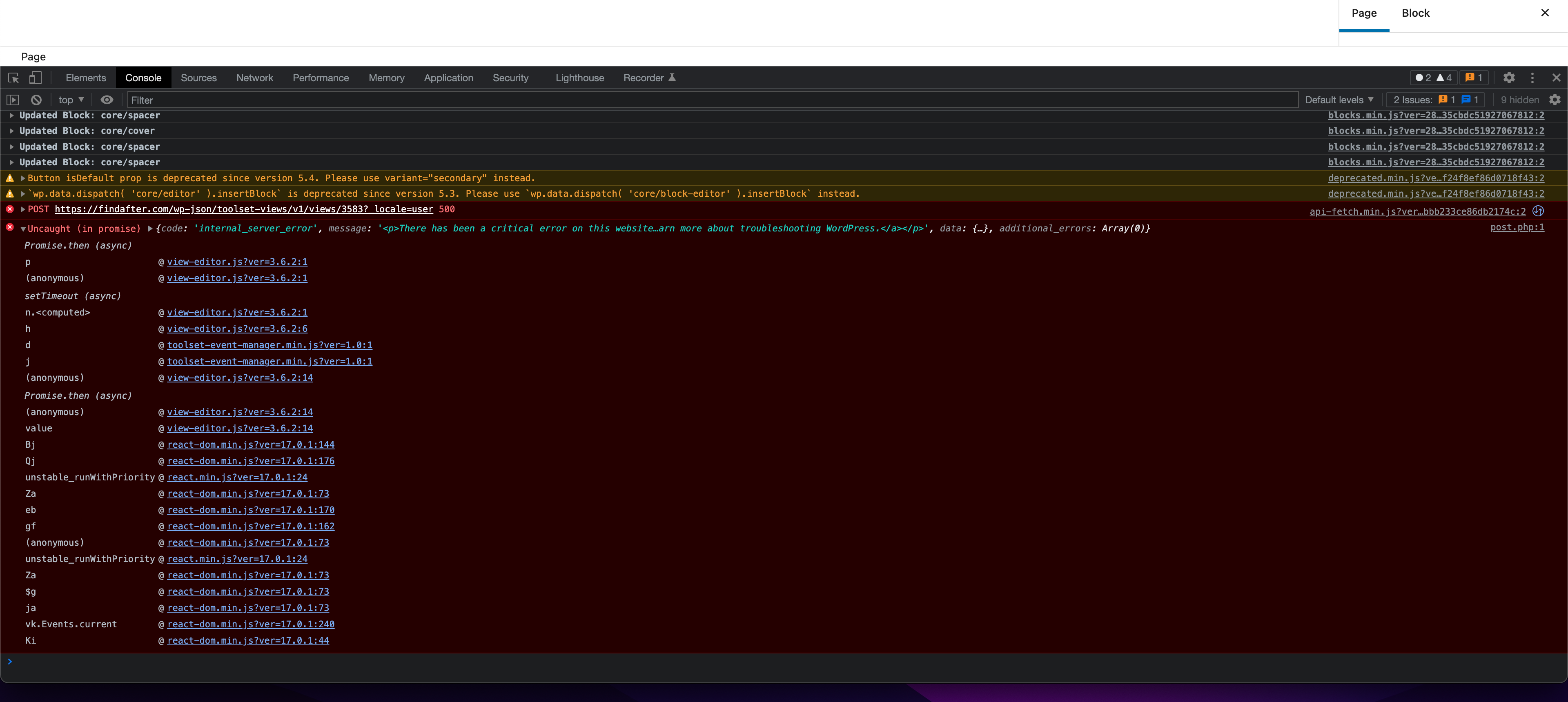This screenshot has height=702, width=1568.
Task: Click the Recorder tab beaker icon
Action: tap(672, 77)
